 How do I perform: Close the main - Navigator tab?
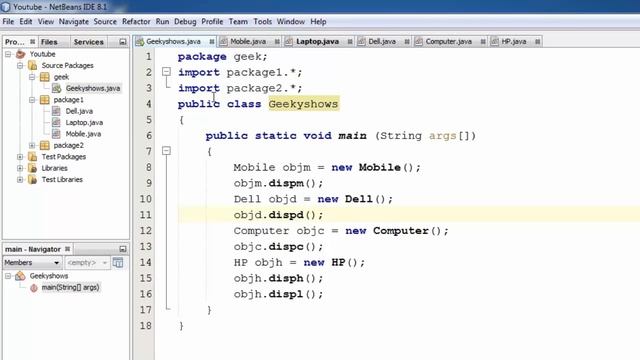(x=67, y=249)
